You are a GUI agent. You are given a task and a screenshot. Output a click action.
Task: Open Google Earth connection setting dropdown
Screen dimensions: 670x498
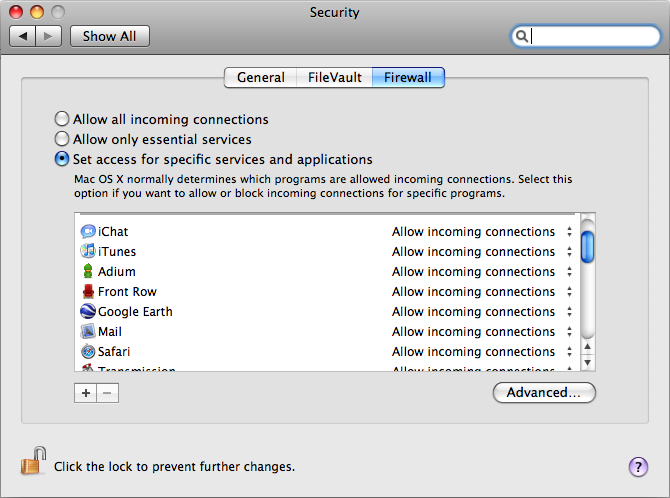coord(482,311)
